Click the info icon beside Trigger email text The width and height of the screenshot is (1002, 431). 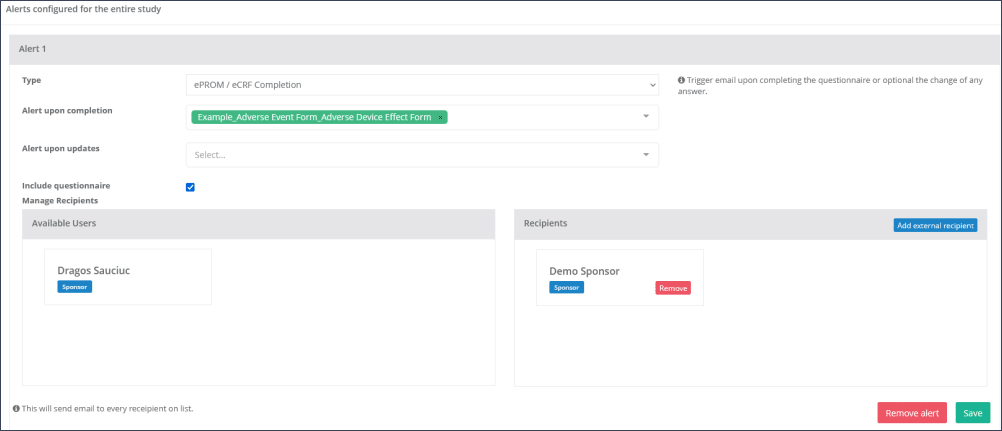click(x=681, y=80)
